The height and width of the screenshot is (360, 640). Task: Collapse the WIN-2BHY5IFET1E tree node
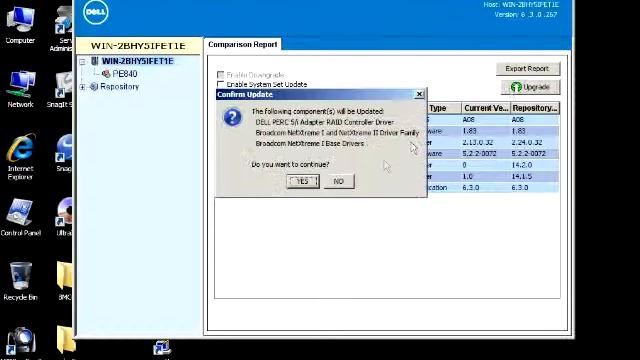[82, 62]
